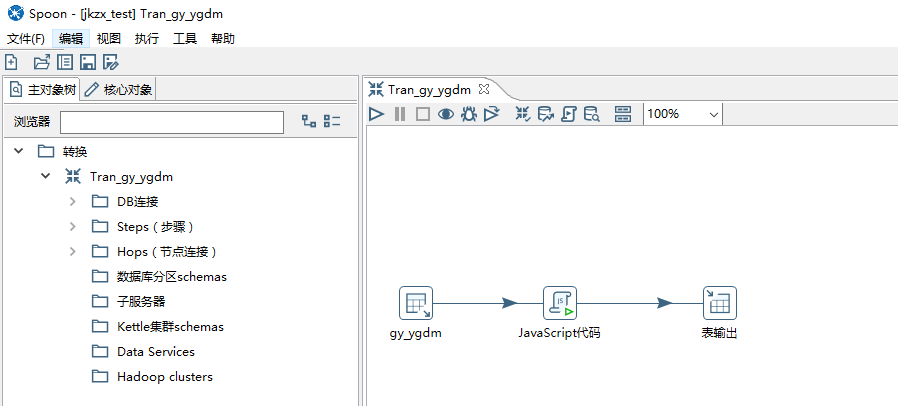Click the Get SQL script icon
The width and height of the screenshot is (898, 406).
568,114
